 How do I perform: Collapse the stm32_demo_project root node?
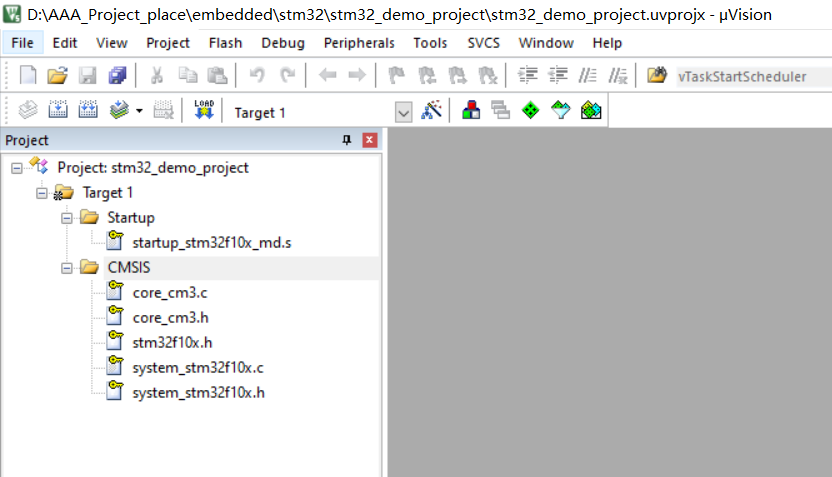tap(17, 168)
